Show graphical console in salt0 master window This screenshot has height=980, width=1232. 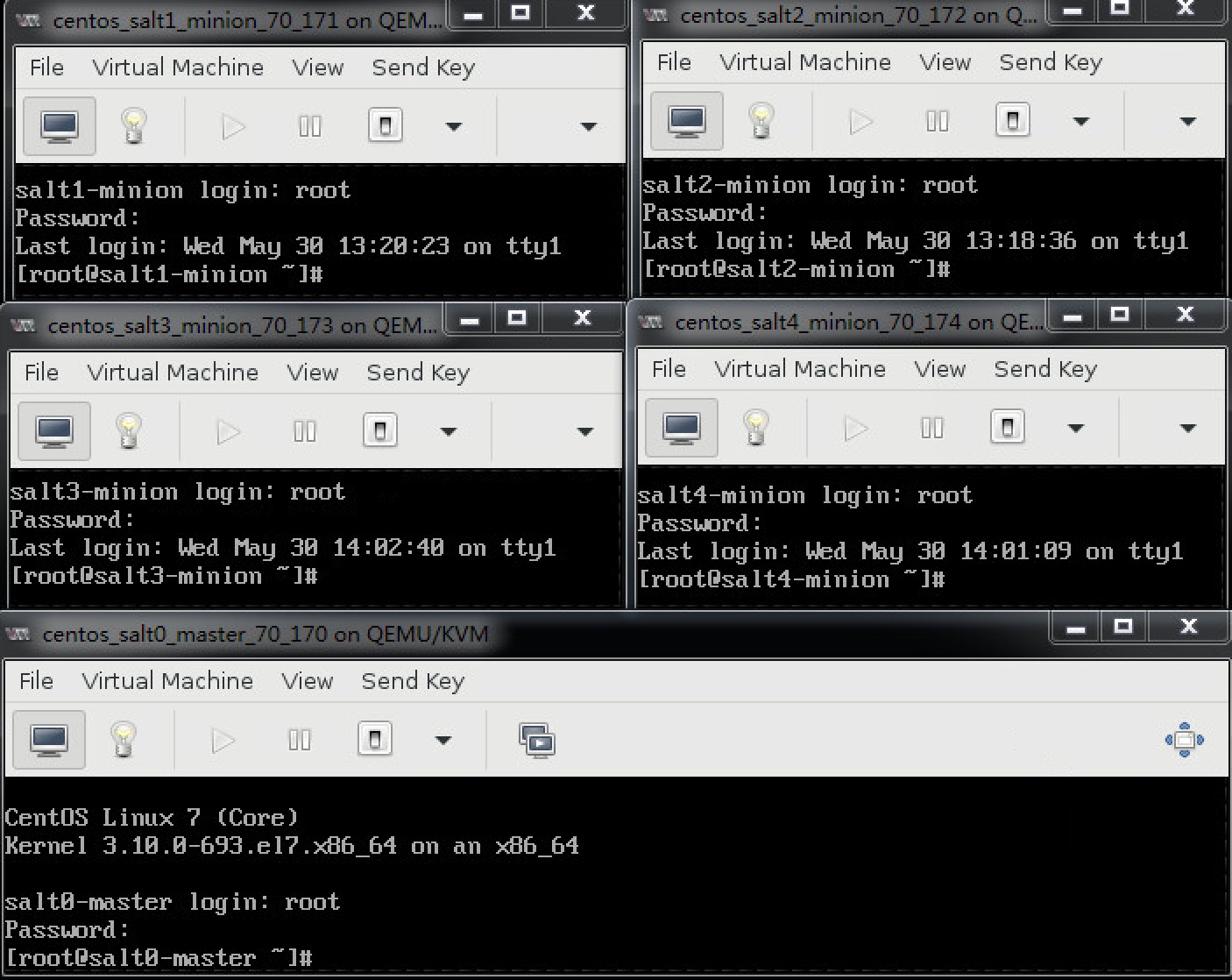click(49, 740)
